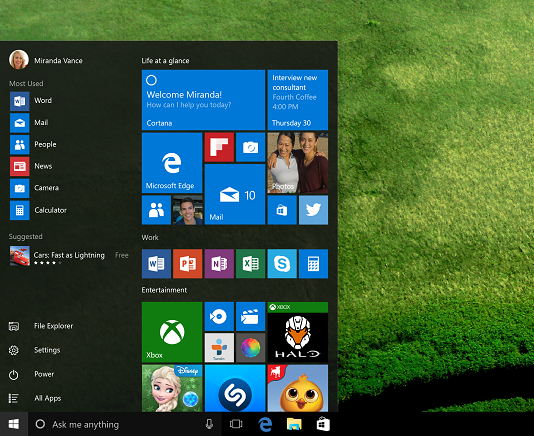Open the green Xbox tile
This screenshot has height=436, width=534.
tap(172, 332)
